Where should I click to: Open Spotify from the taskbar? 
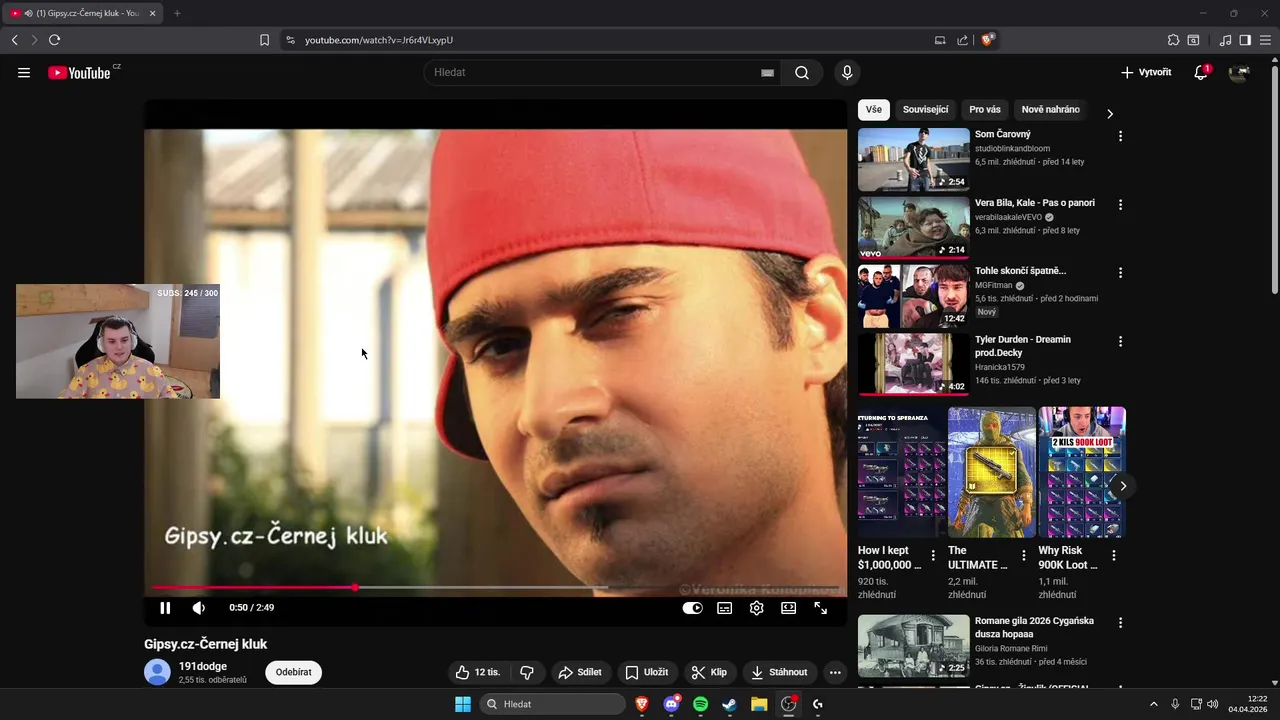700,704
